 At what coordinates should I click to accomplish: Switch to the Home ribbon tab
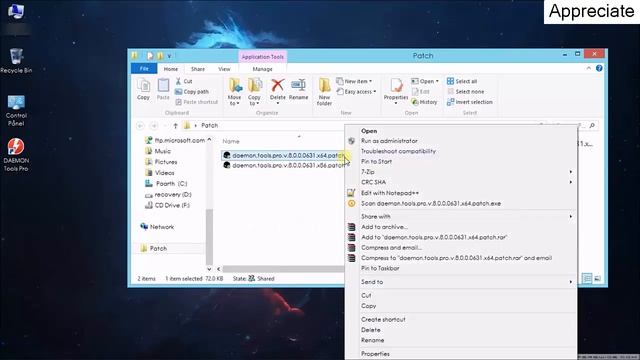pos(171,69)
